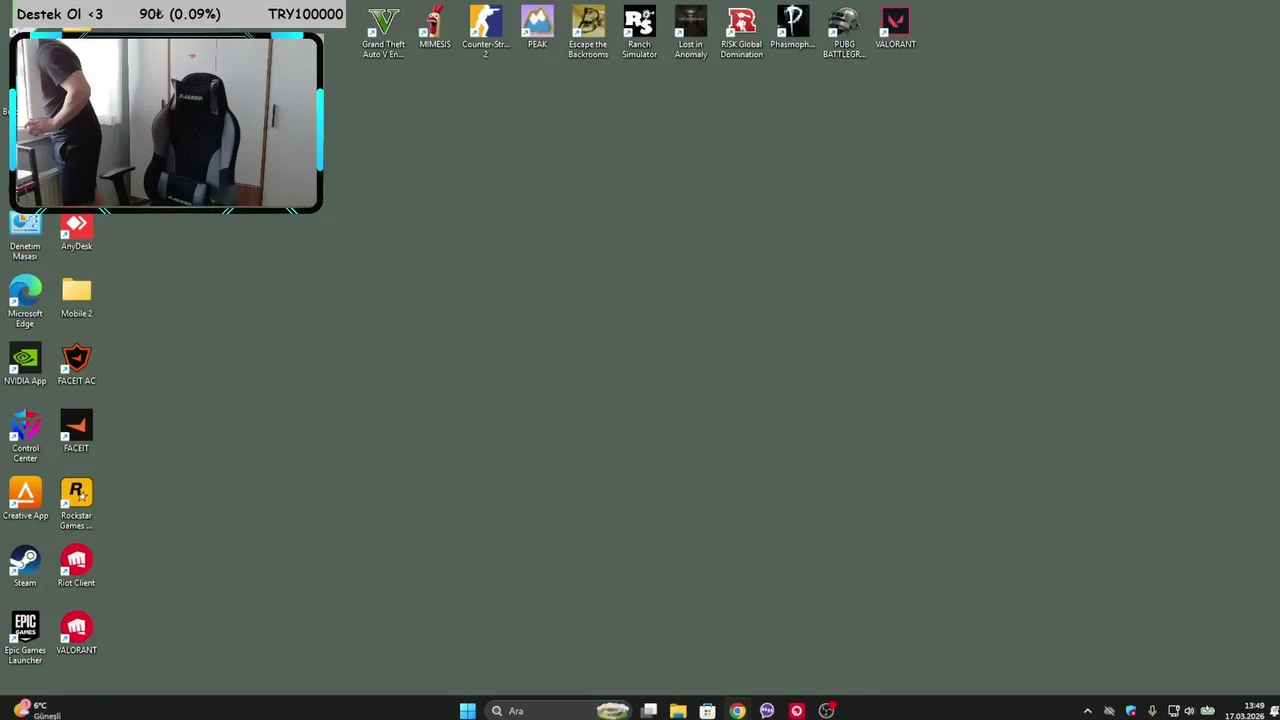Click the 90₺ (0.09%) progress text

point(180,14)
